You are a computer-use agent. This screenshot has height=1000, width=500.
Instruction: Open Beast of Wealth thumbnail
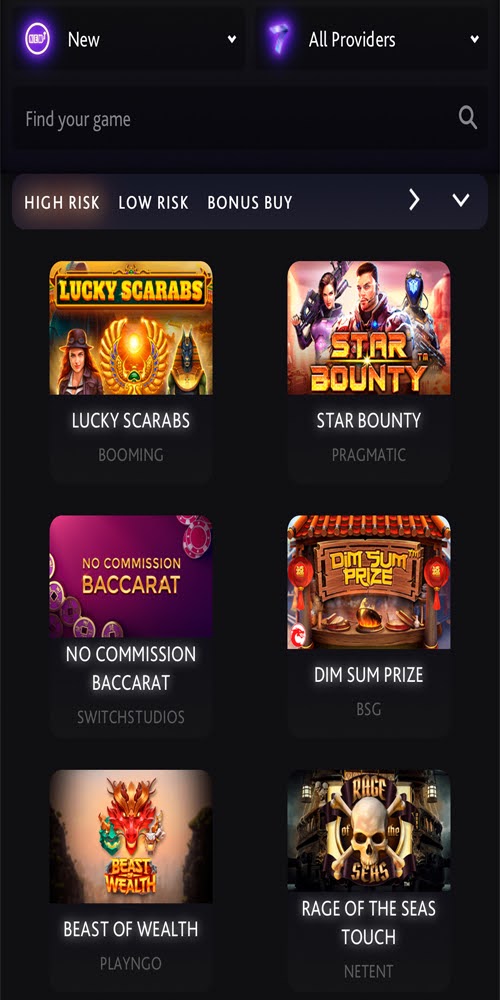click(x=131, y=836)
